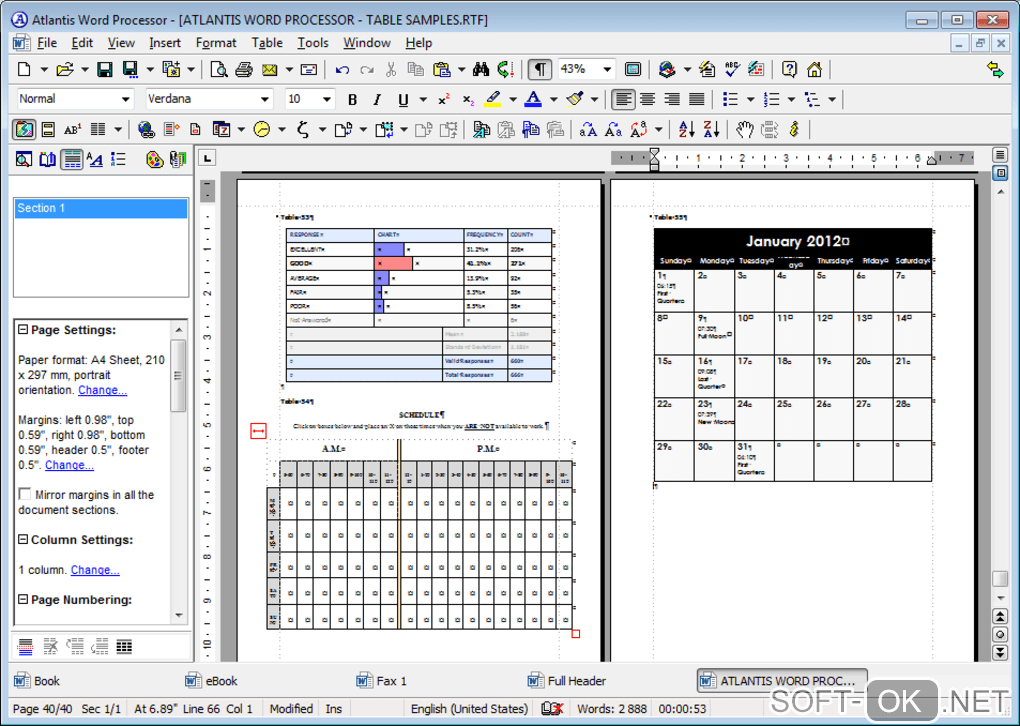The image size is (1020, 726).
Task: Open the 43% zoom dropdown
Action: click(x=607, y=69)
